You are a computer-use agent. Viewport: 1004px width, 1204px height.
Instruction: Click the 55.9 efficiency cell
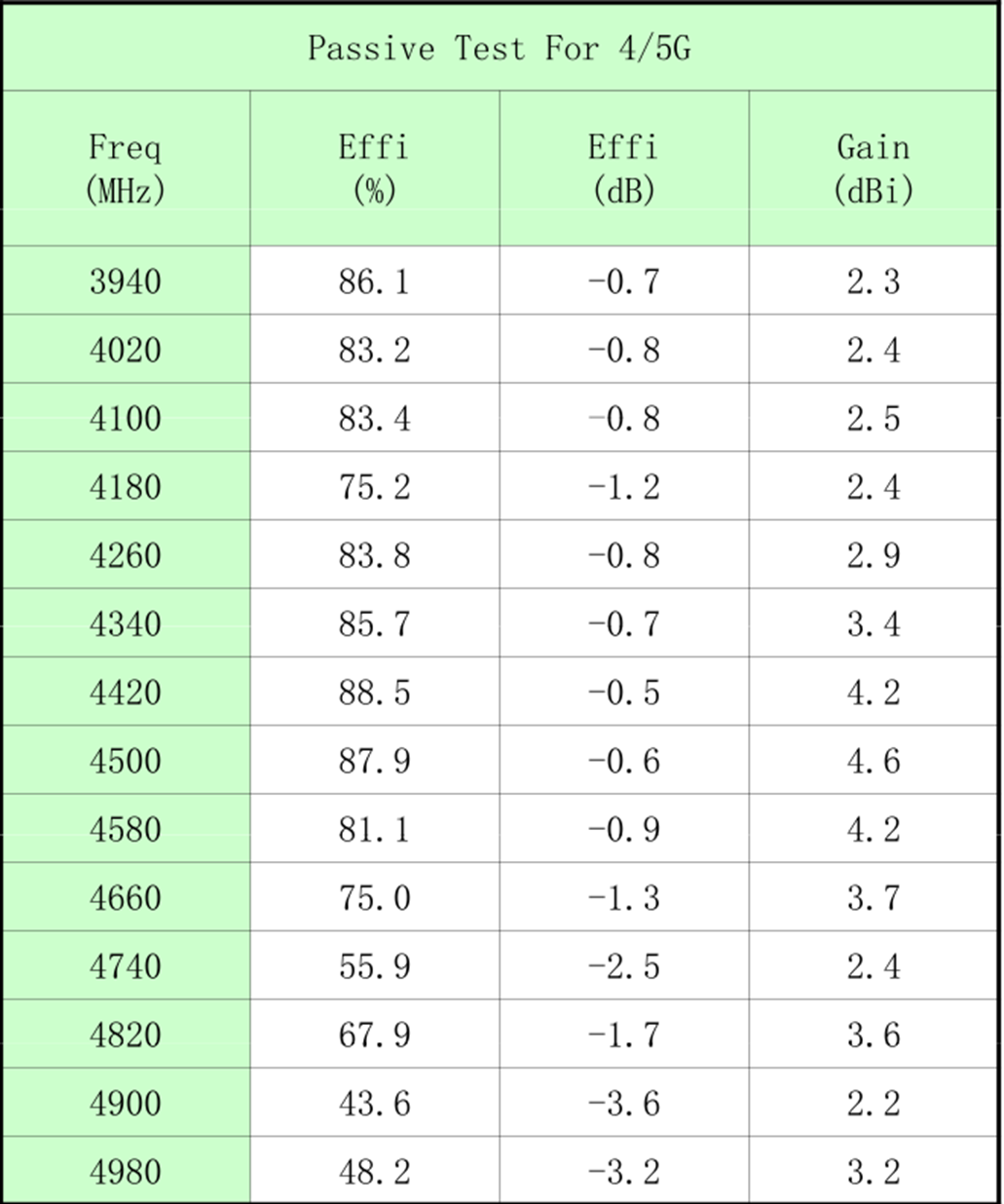click(x=374, y=966)
